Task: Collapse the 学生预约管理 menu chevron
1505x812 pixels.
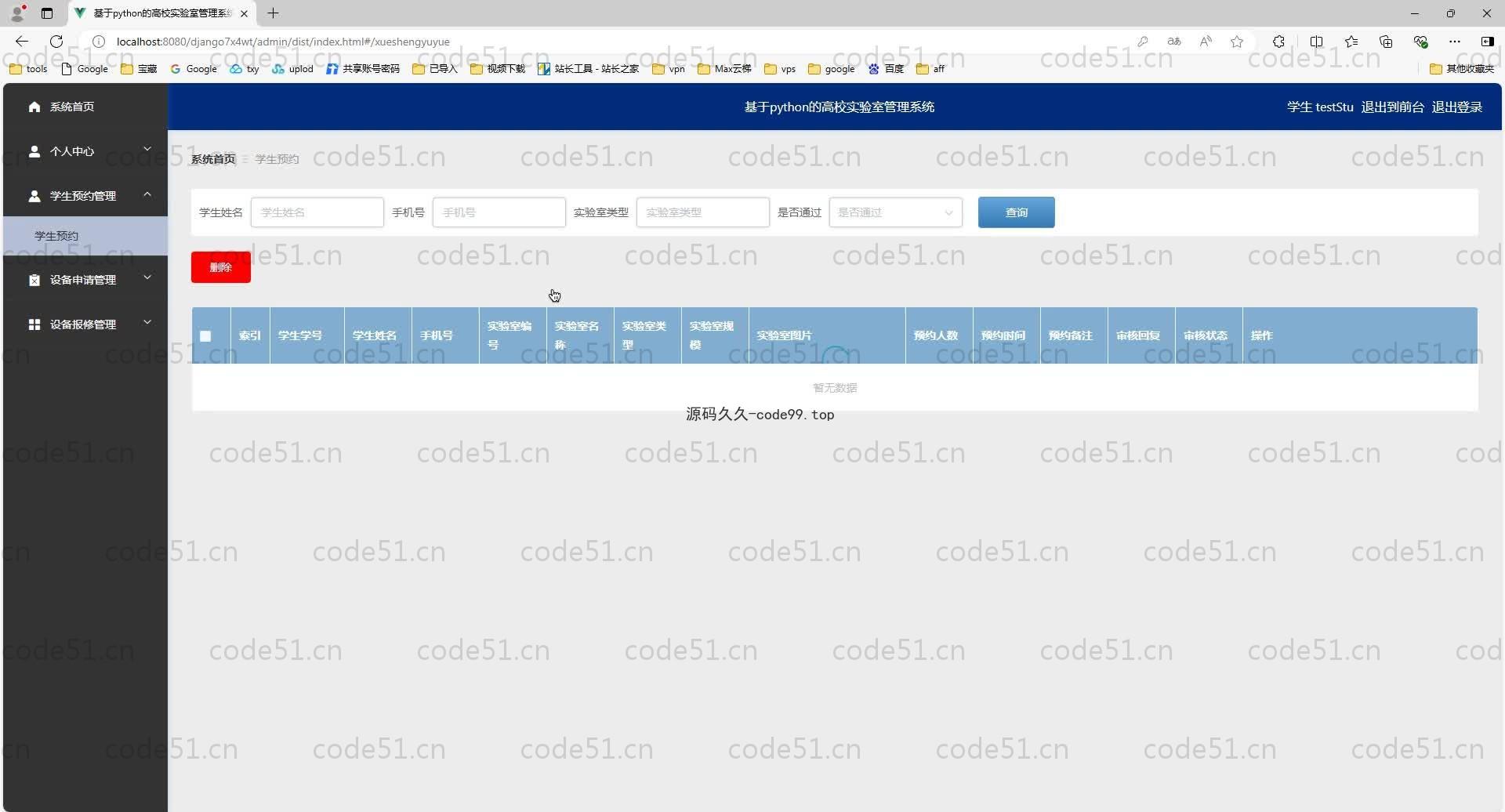Action: pos(147,194)
